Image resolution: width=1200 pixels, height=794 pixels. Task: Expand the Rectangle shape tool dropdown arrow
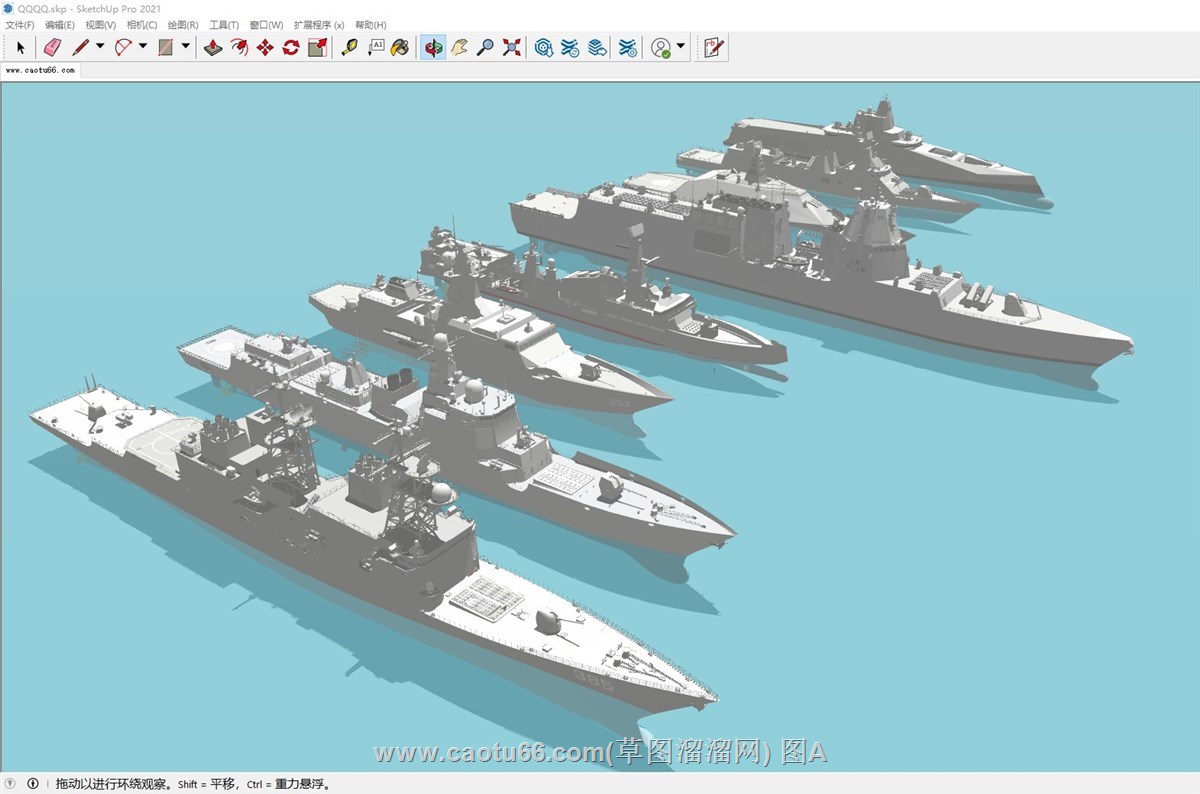186,46
